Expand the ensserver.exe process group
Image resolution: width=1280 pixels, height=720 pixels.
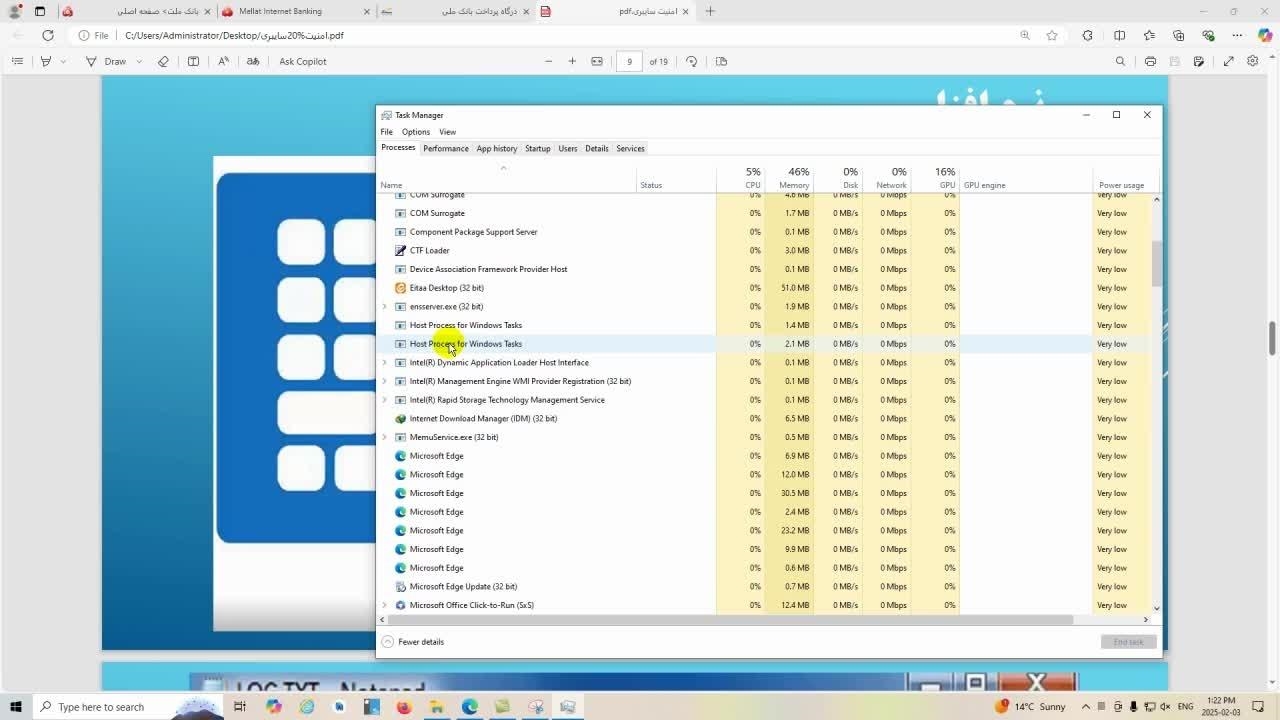pos(385,307)
